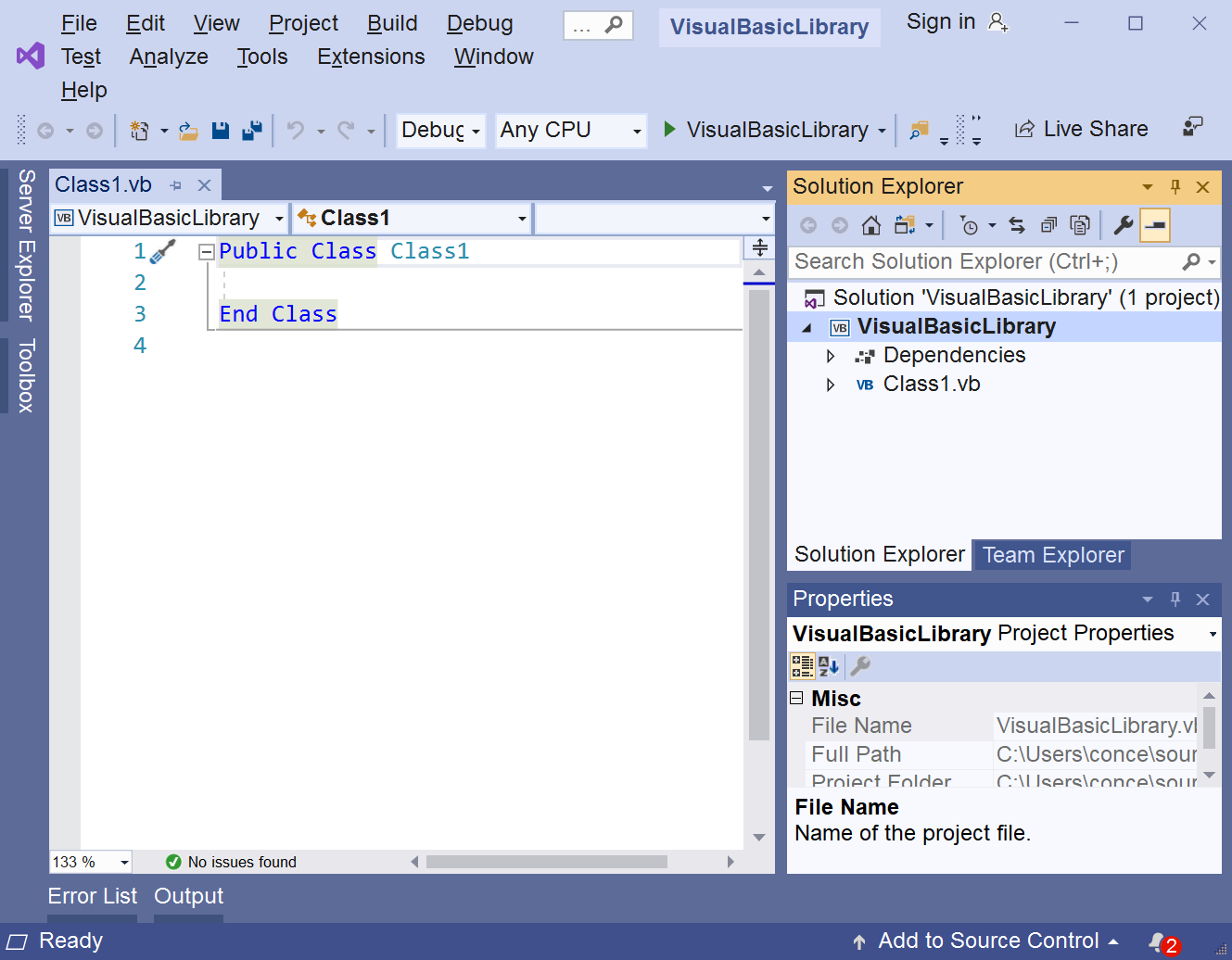This screenshot has height=960, width=1232.
Task: Click the Collapse All icon in Solution Explorer
Action: 1048,225
